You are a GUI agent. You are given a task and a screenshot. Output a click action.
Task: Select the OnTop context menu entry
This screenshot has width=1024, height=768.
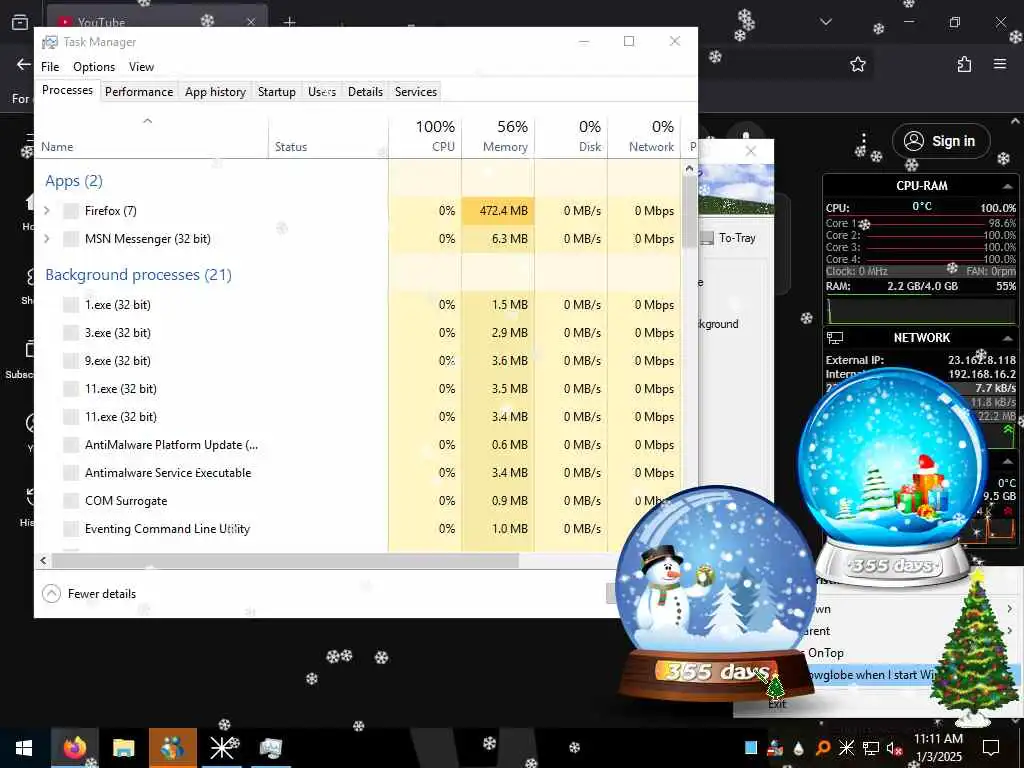pyautogui.click(x=825, y=653)
